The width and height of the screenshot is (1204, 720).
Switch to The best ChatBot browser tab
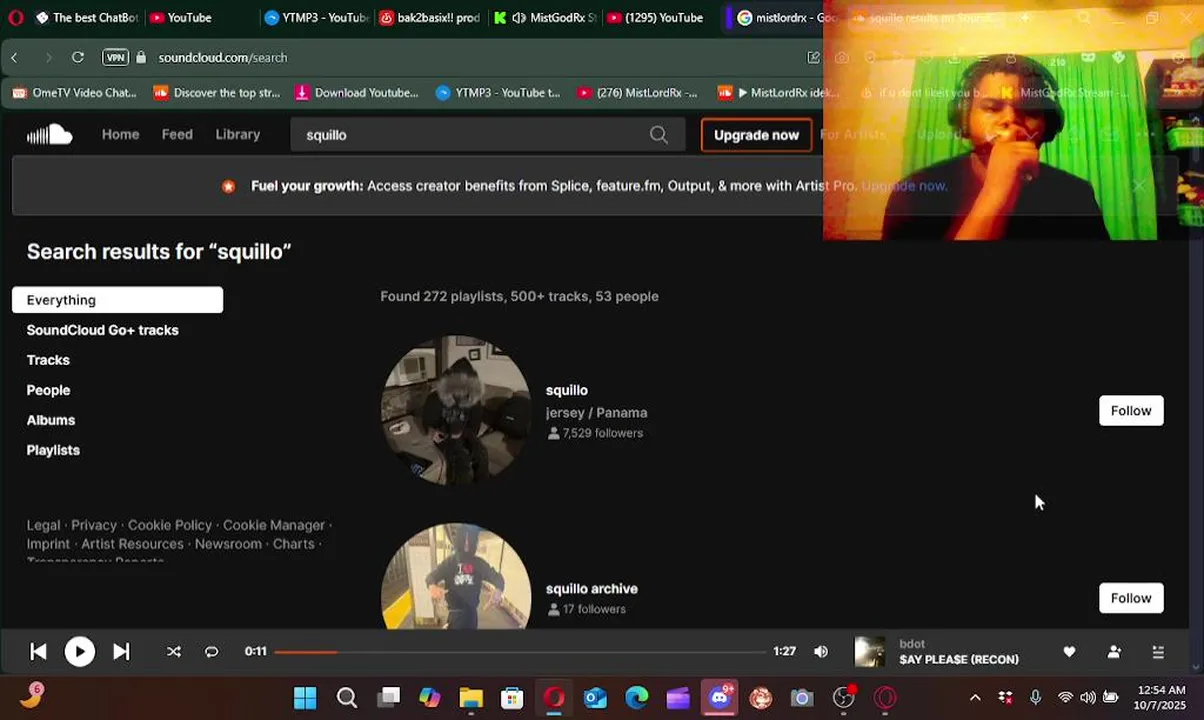(x=86, y=17)
